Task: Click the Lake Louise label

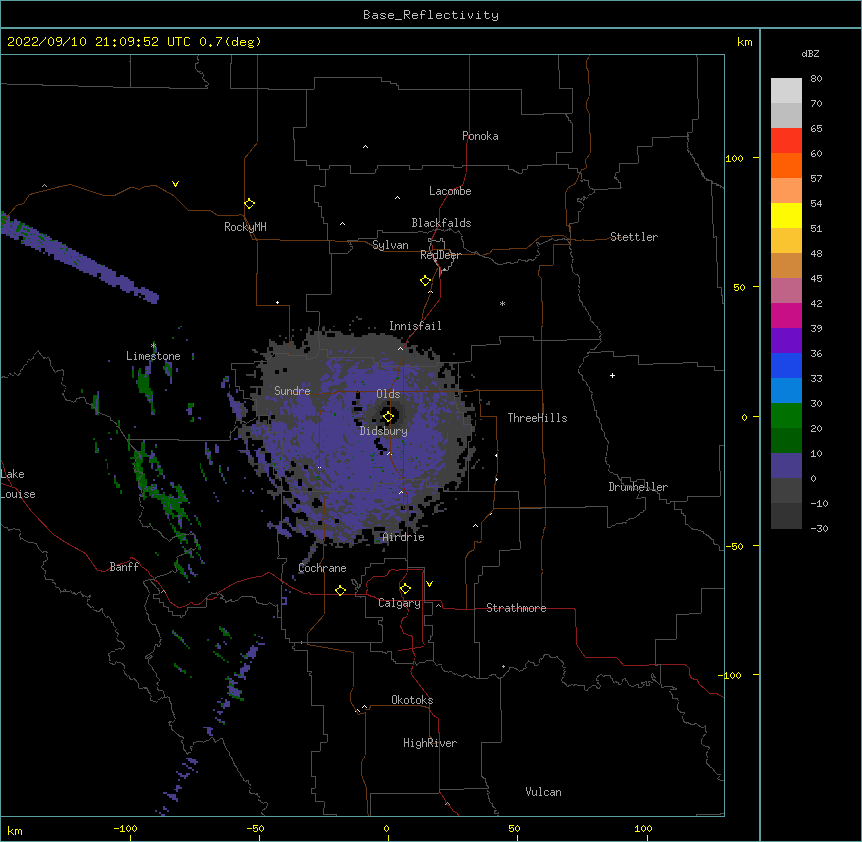Action: point(17,484)
